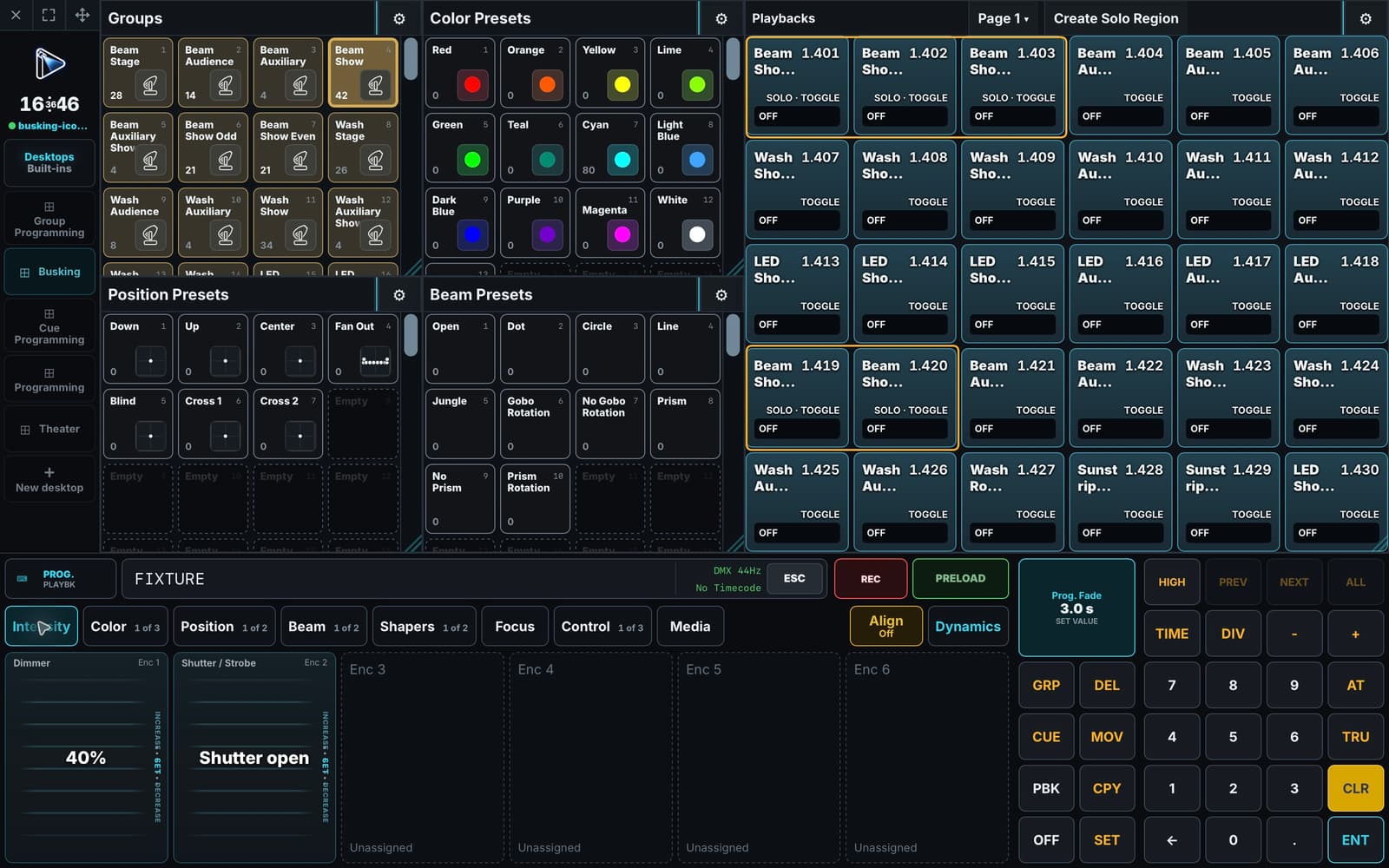The width and height of the screenshot is (1389, 868).
Task: Toggle playback Sunst 1.428
Action: 1121,503
